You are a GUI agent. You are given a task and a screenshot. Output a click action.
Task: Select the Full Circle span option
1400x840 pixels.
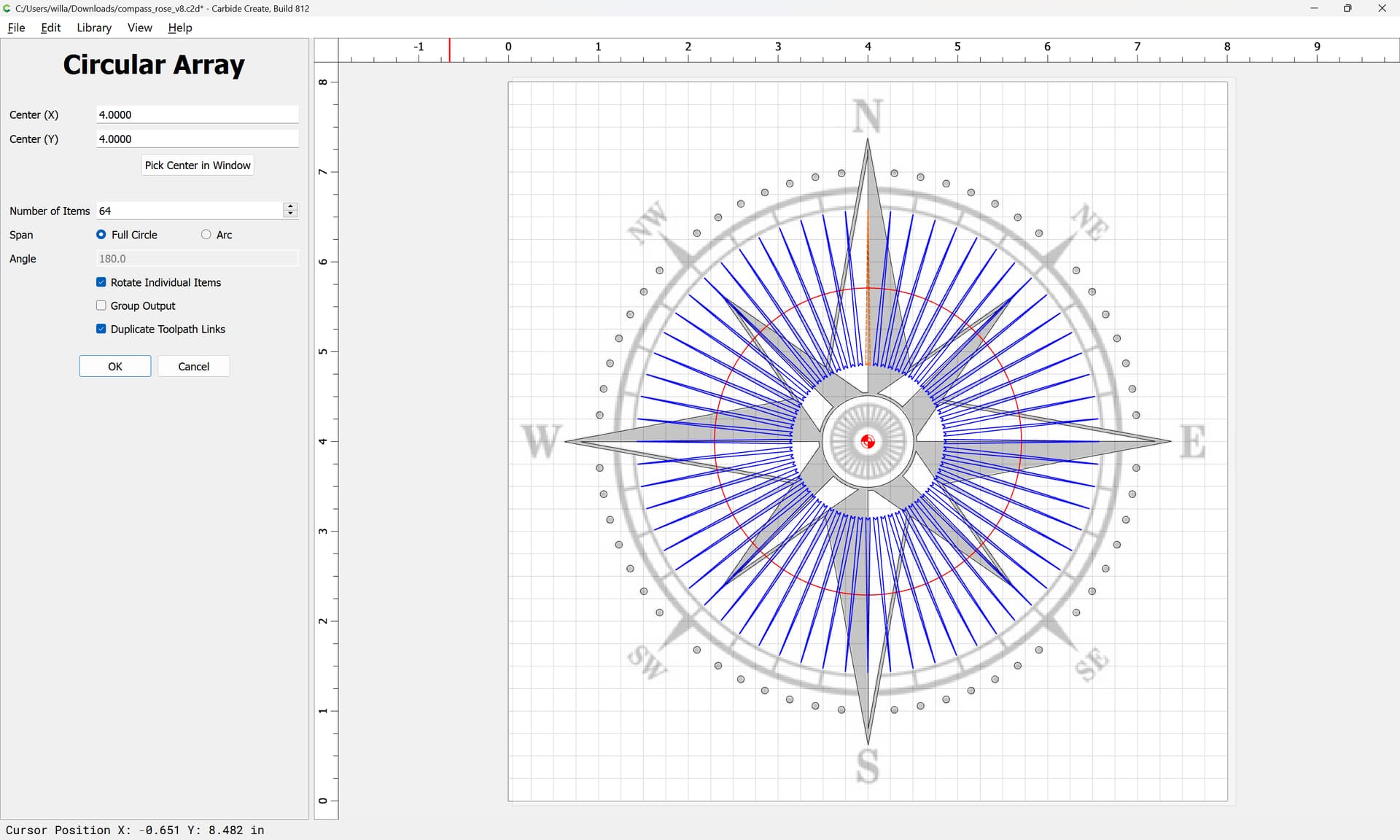101,235
